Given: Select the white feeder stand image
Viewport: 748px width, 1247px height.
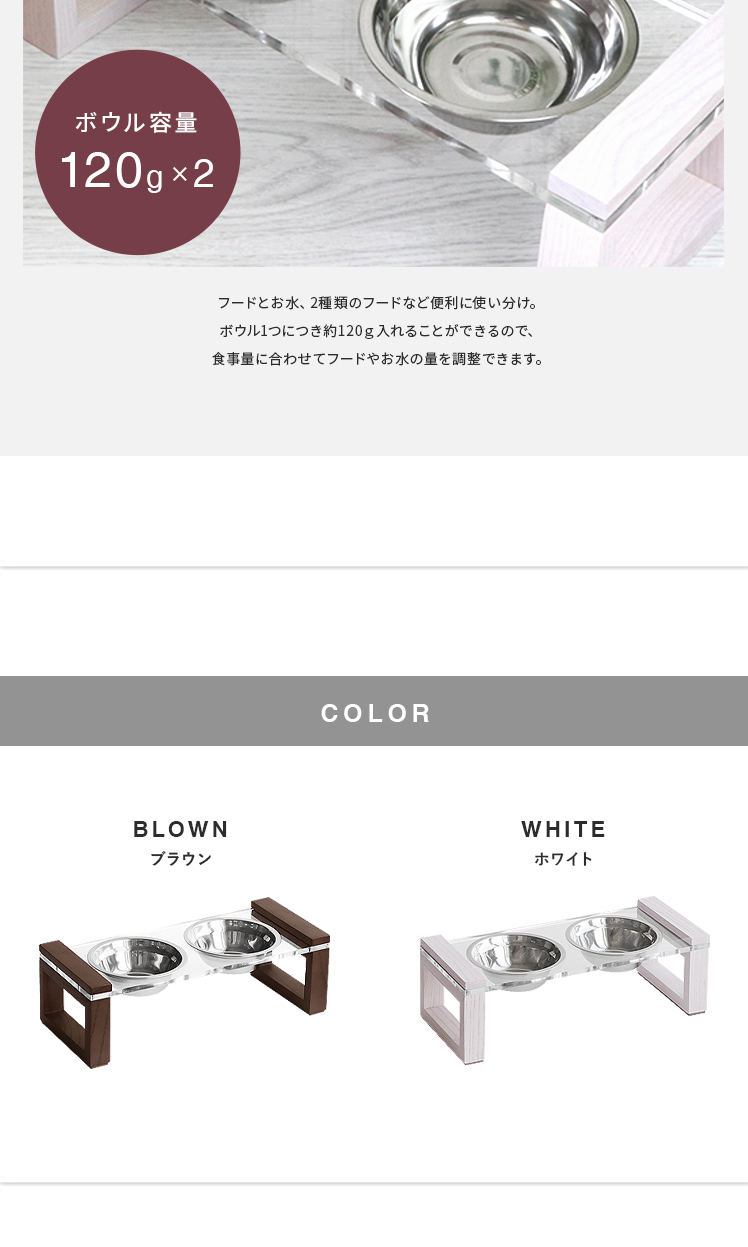Looking at the screenshot, I should 565,980.
